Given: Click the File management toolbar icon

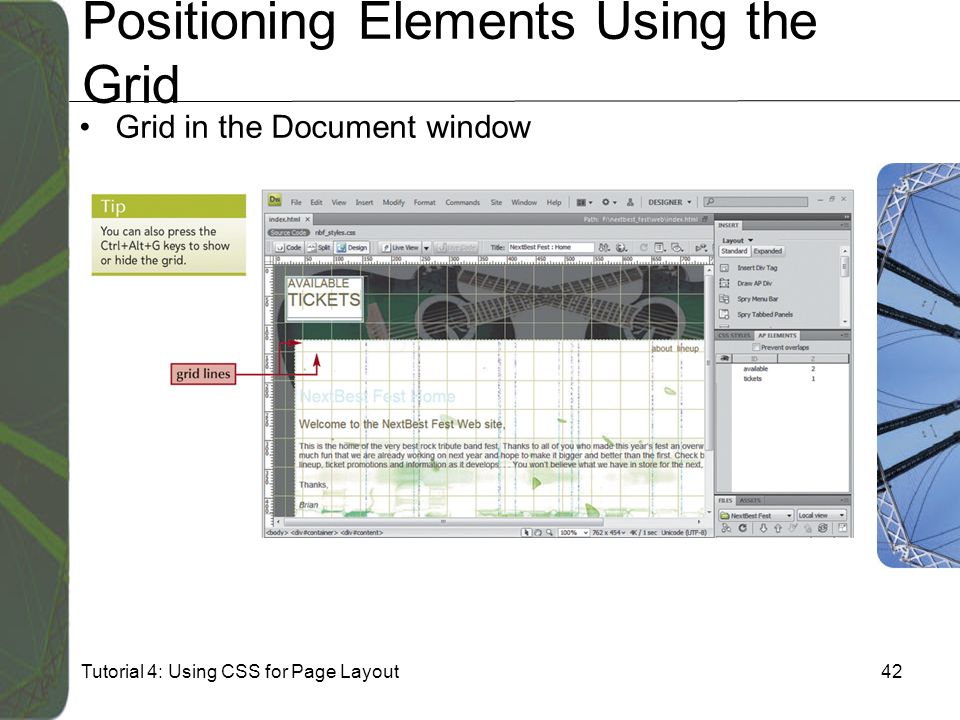Looking at the screenshot, I should (604, 247).
